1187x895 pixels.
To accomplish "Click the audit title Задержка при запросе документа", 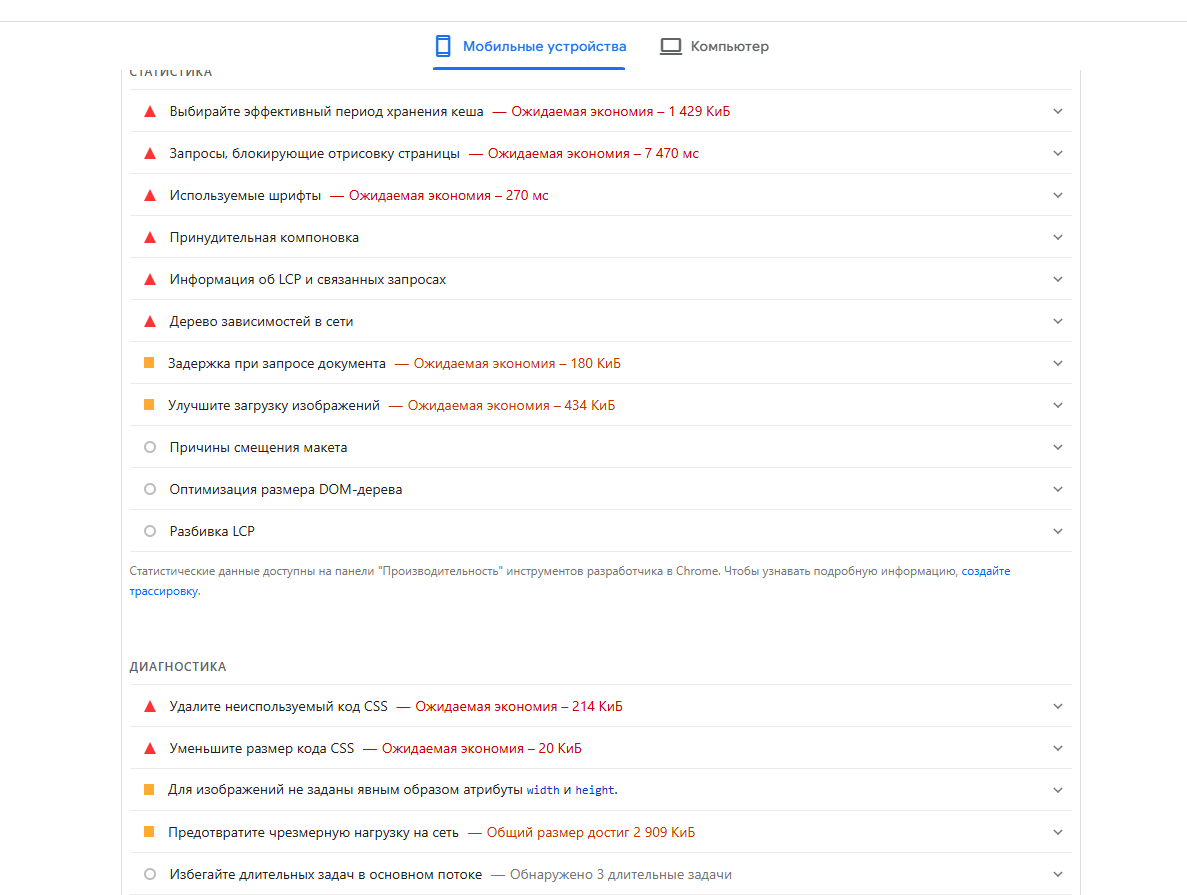I will [x=277, y=363].
